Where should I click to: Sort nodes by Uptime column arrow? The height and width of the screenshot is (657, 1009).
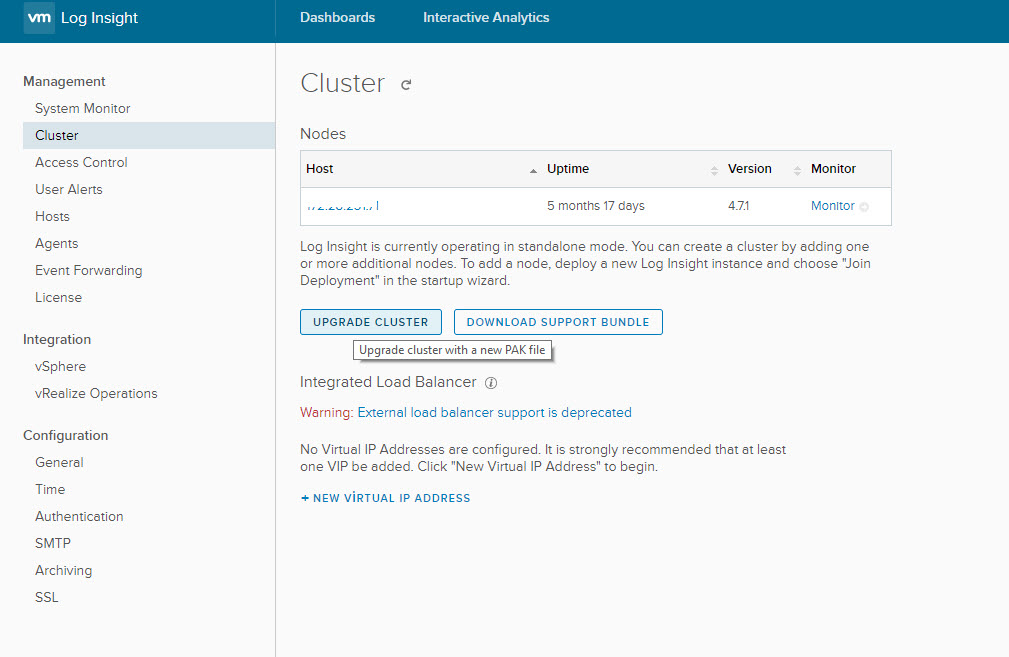(714, 170)
